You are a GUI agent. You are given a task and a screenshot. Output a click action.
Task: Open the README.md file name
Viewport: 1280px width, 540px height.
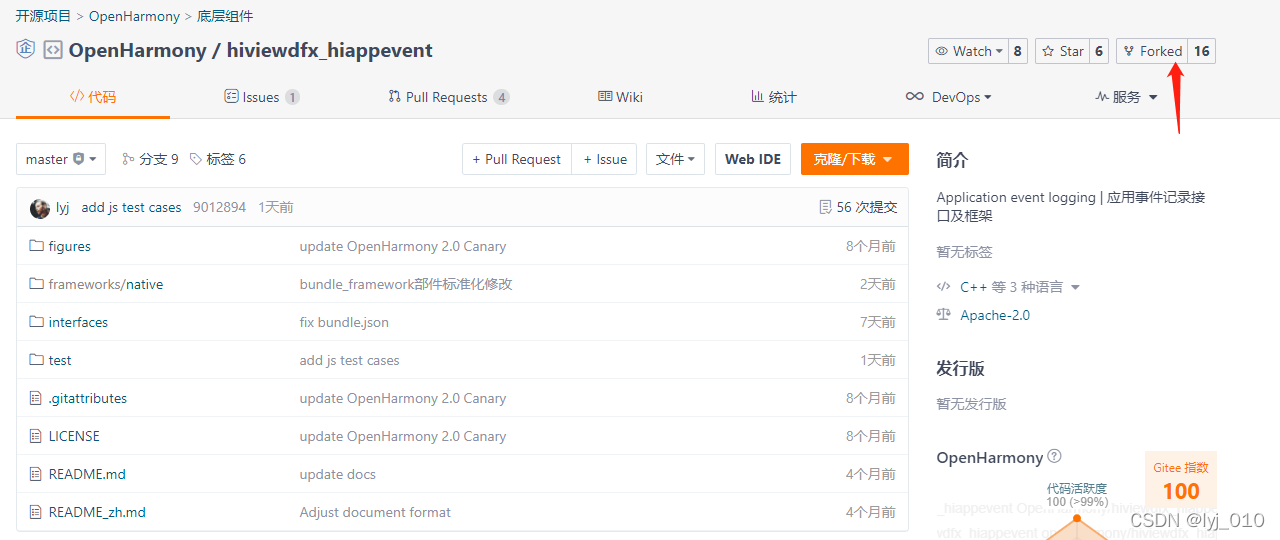pyautogui.click(x=87, y=474)
